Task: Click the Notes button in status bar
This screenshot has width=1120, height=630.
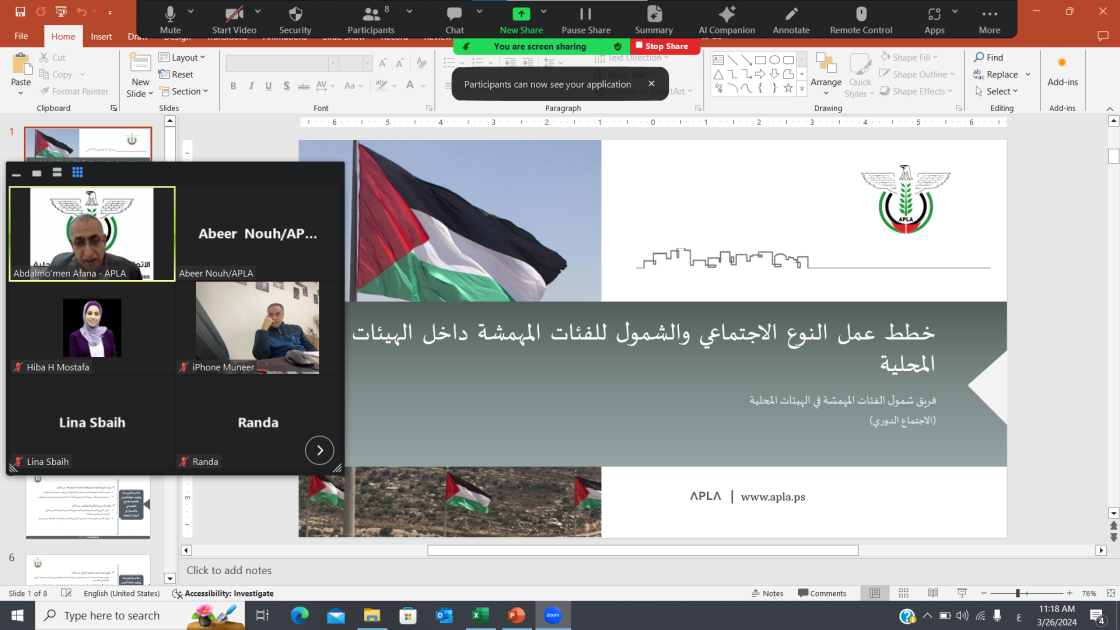Action: tap(767, 593)
